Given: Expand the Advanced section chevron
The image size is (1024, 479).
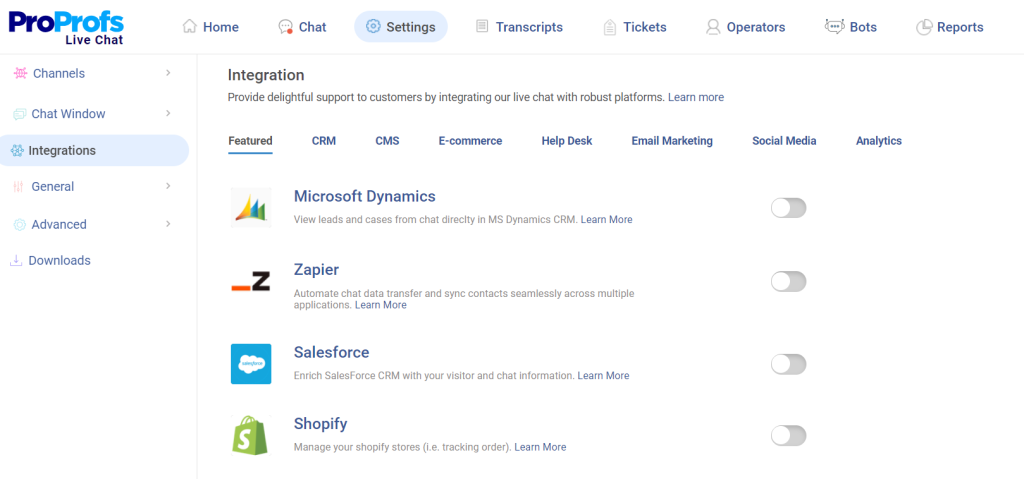Looking at the screenshot, I should (168, 223).
